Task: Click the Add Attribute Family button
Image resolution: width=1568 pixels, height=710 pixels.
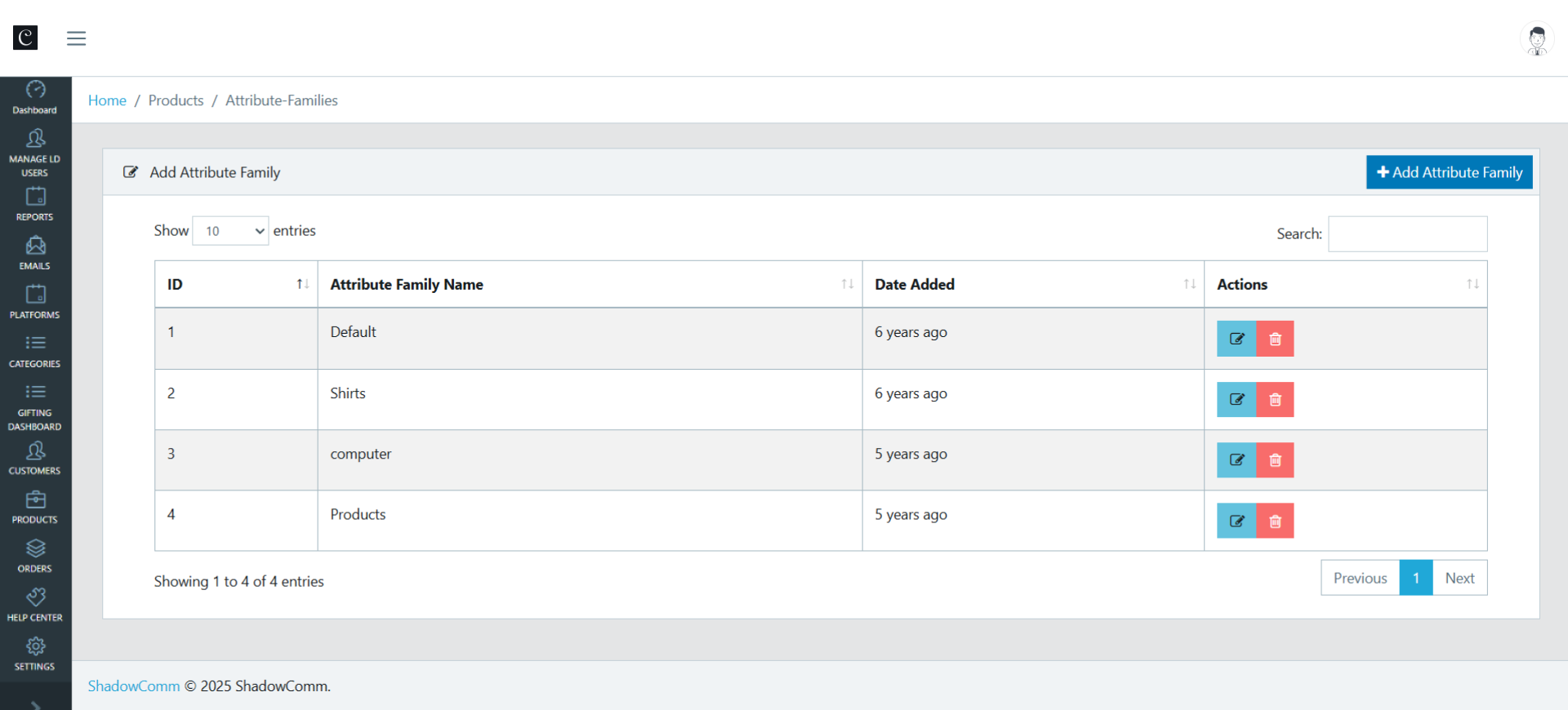Action: pyautogui.click(x=1449, y=172)
